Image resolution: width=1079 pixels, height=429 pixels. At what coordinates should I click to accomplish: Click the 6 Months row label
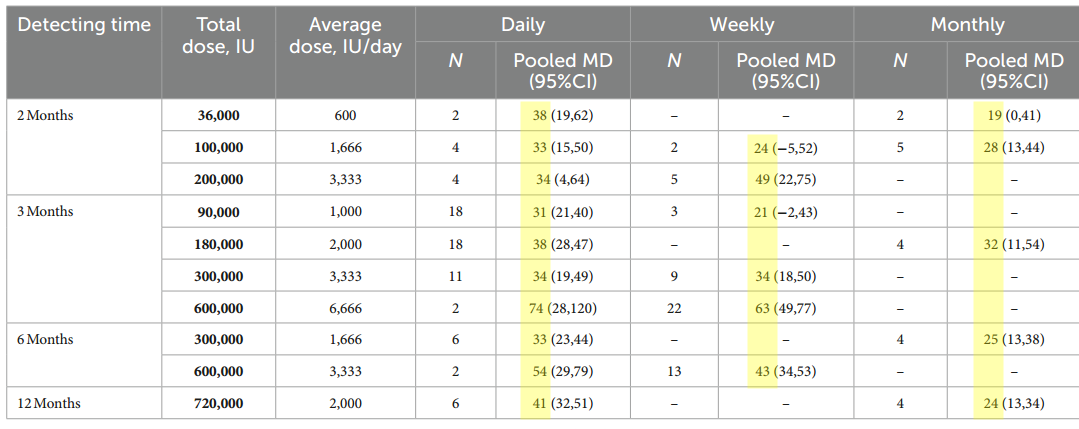click(x=46, y=340)
